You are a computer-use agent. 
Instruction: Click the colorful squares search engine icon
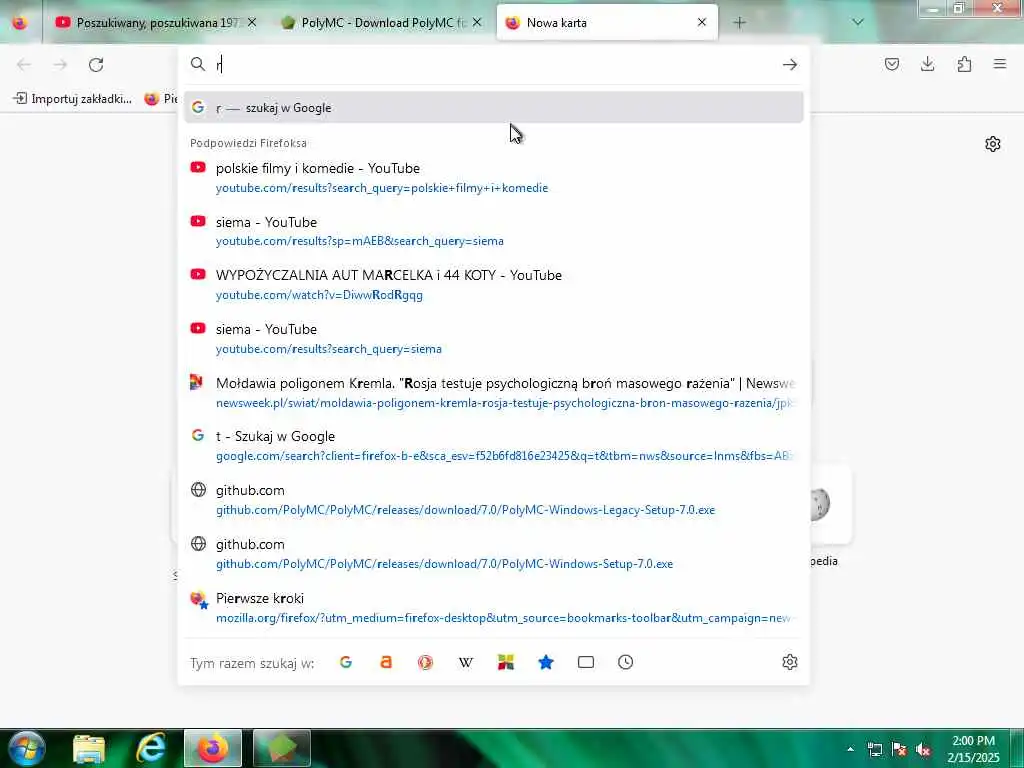coord(506,662)
